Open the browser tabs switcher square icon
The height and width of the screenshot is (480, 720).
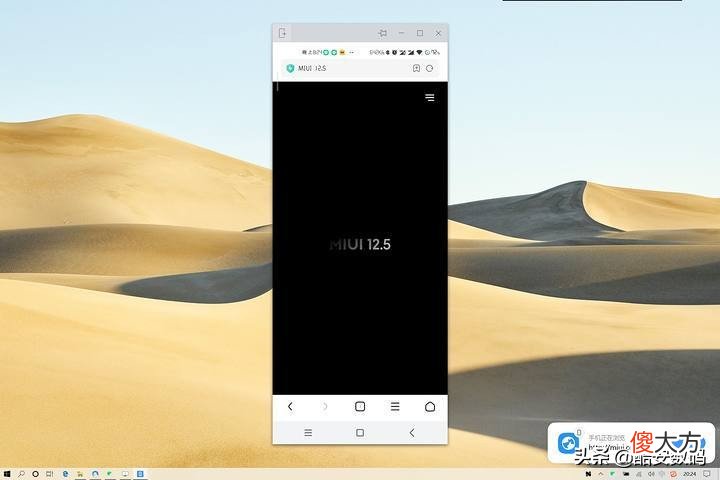tap(360, 407)
